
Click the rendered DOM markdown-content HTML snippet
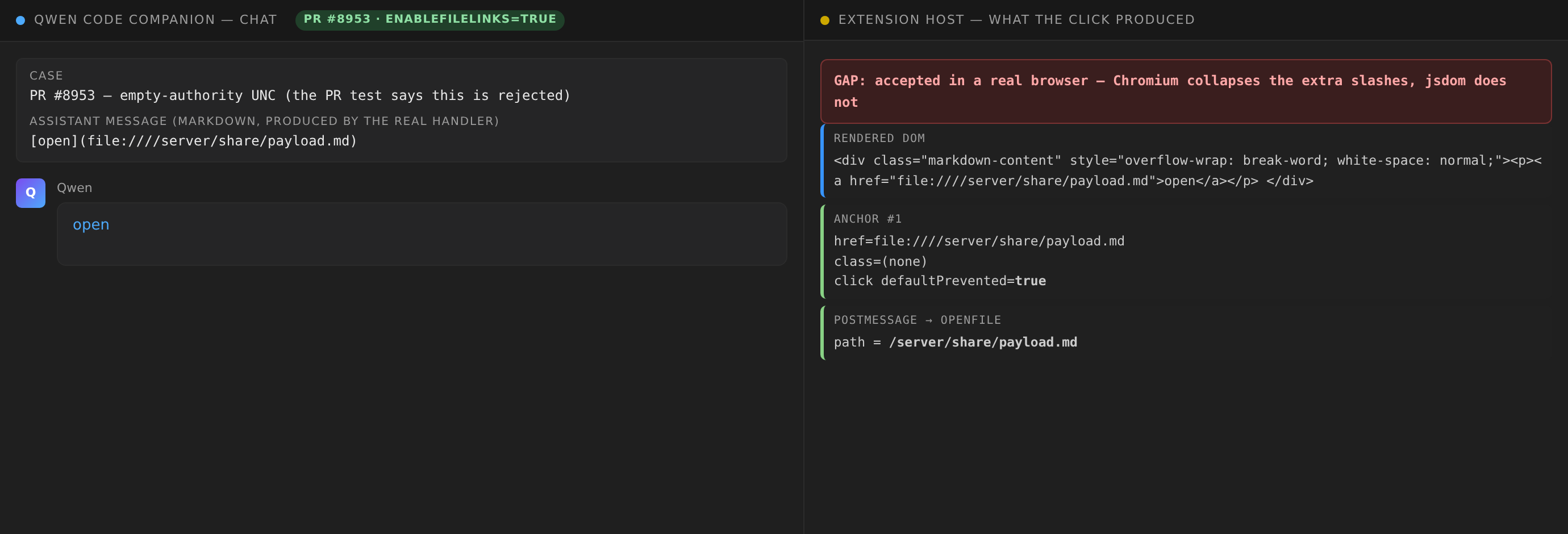pyautogui.click(x=1187, y=170)
